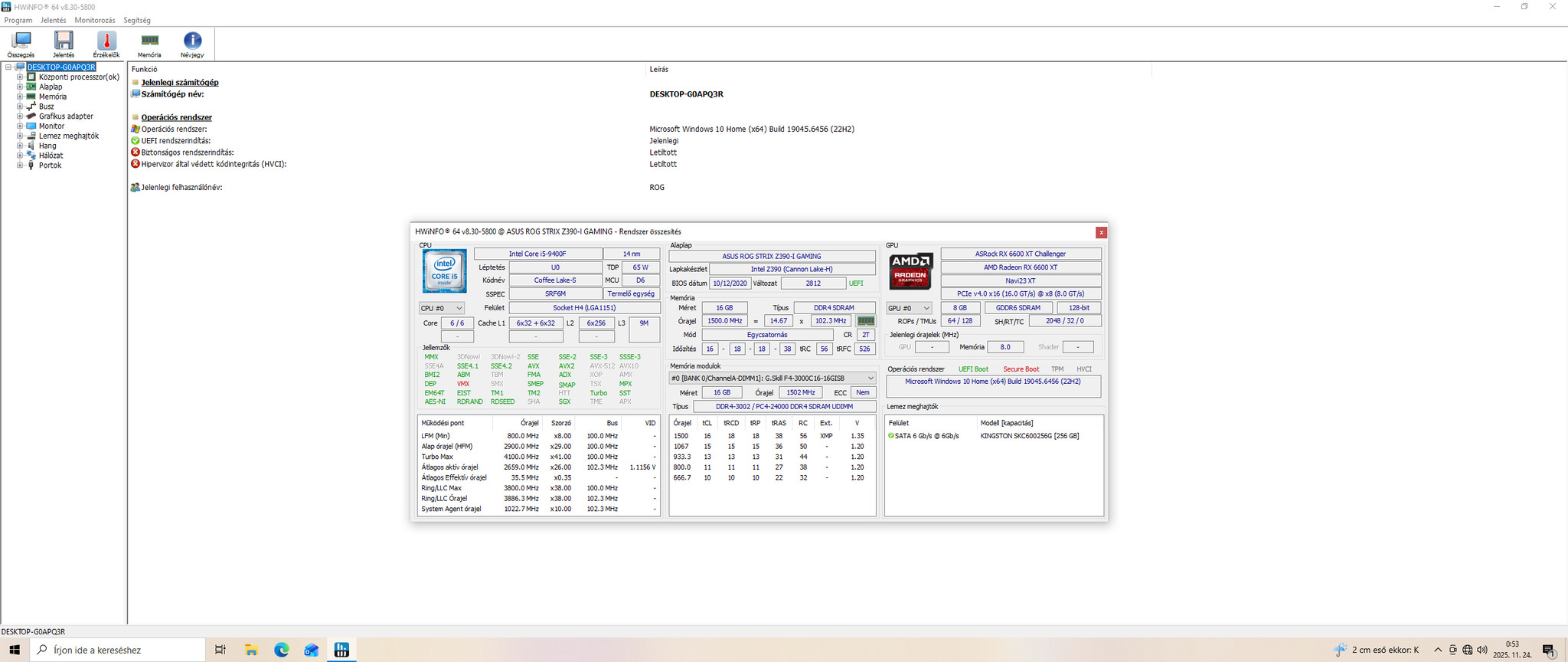This screenshot has height=662, width=1568.
Task: Open the volume speaker tray icon
Action: (1482, 650)
